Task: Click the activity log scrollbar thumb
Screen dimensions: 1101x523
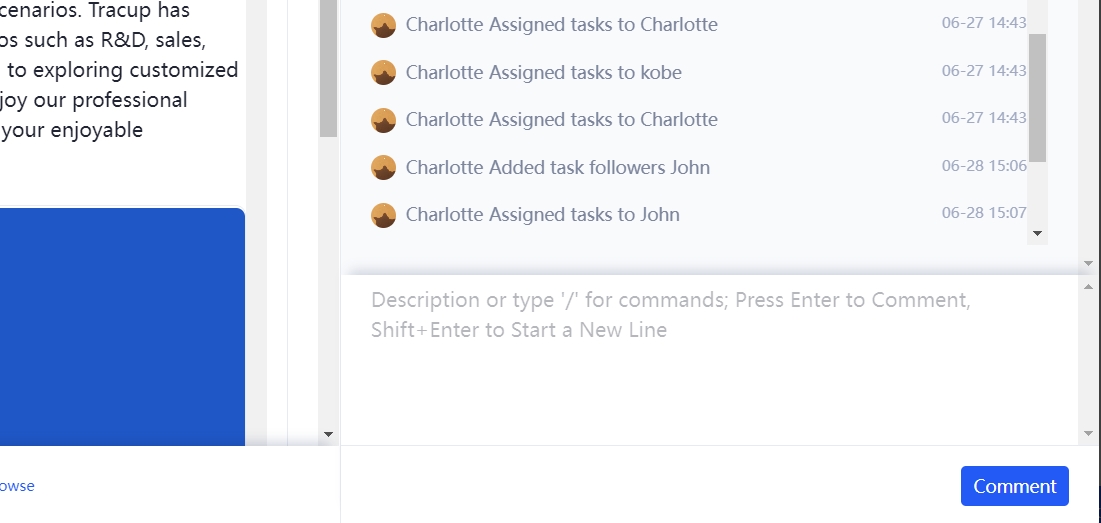Action: point(1037,97)
